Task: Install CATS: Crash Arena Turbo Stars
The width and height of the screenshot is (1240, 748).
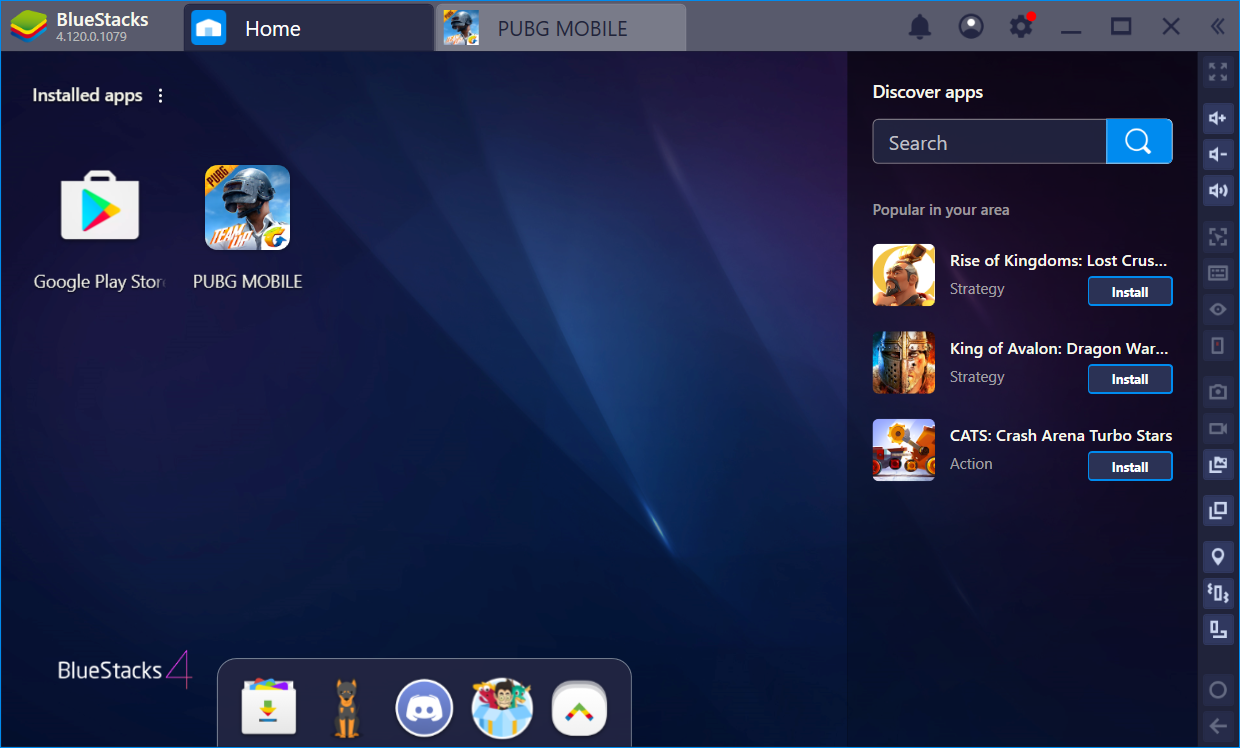Action: click(x=1130, y=467)
